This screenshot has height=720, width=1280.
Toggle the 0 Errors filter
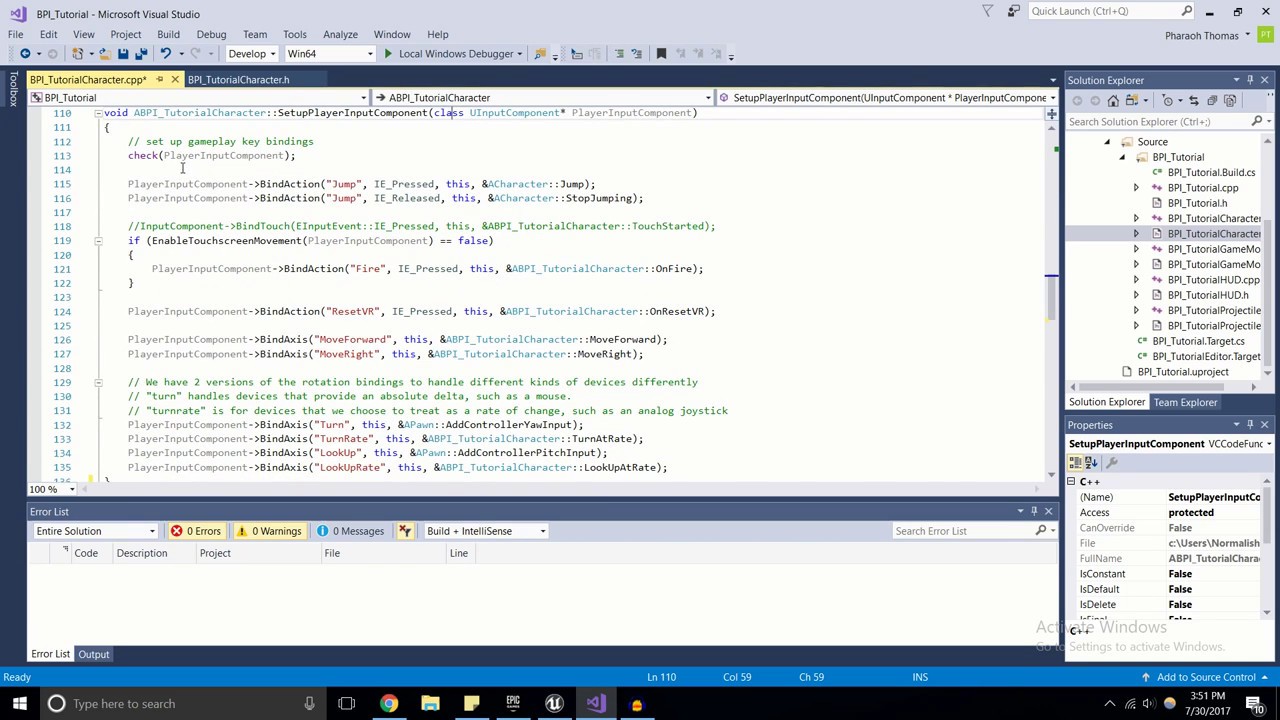(x=196, y=531)
